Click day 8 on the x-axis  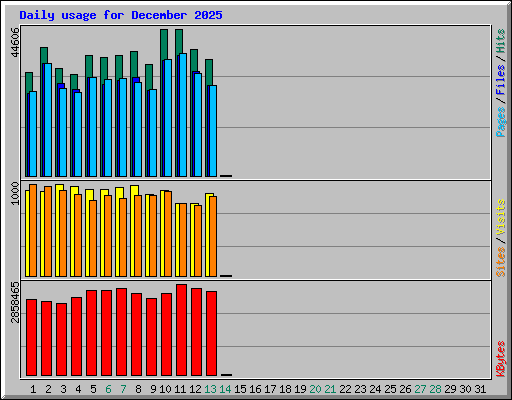[x=138, y=389]
